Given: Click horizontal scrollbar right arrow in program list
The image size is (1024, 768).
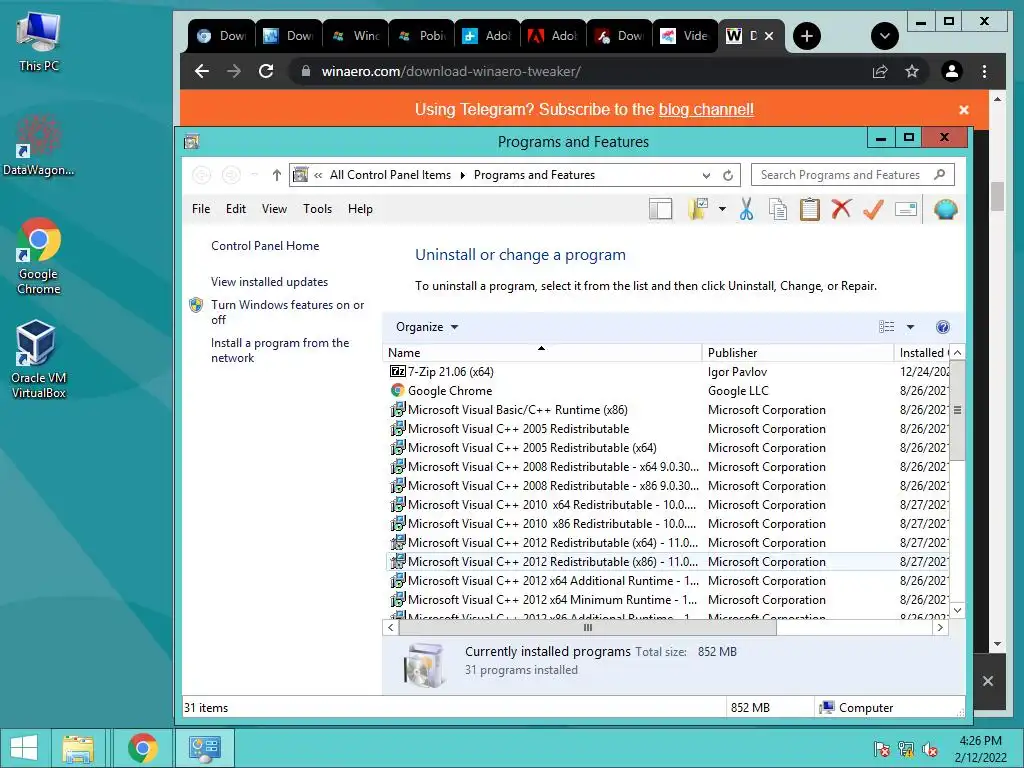Looking at the screenshot, I should coord(940,628).
